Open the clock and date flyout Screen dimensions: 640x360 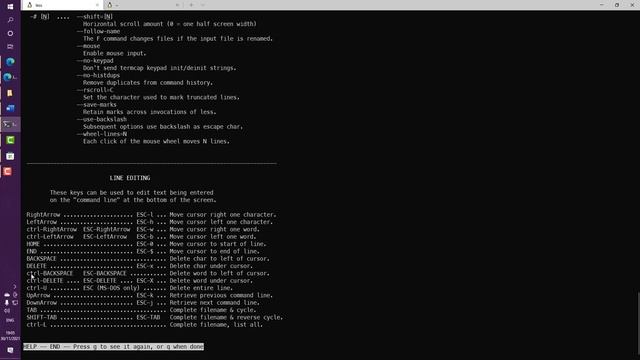(x=10, y=336)
